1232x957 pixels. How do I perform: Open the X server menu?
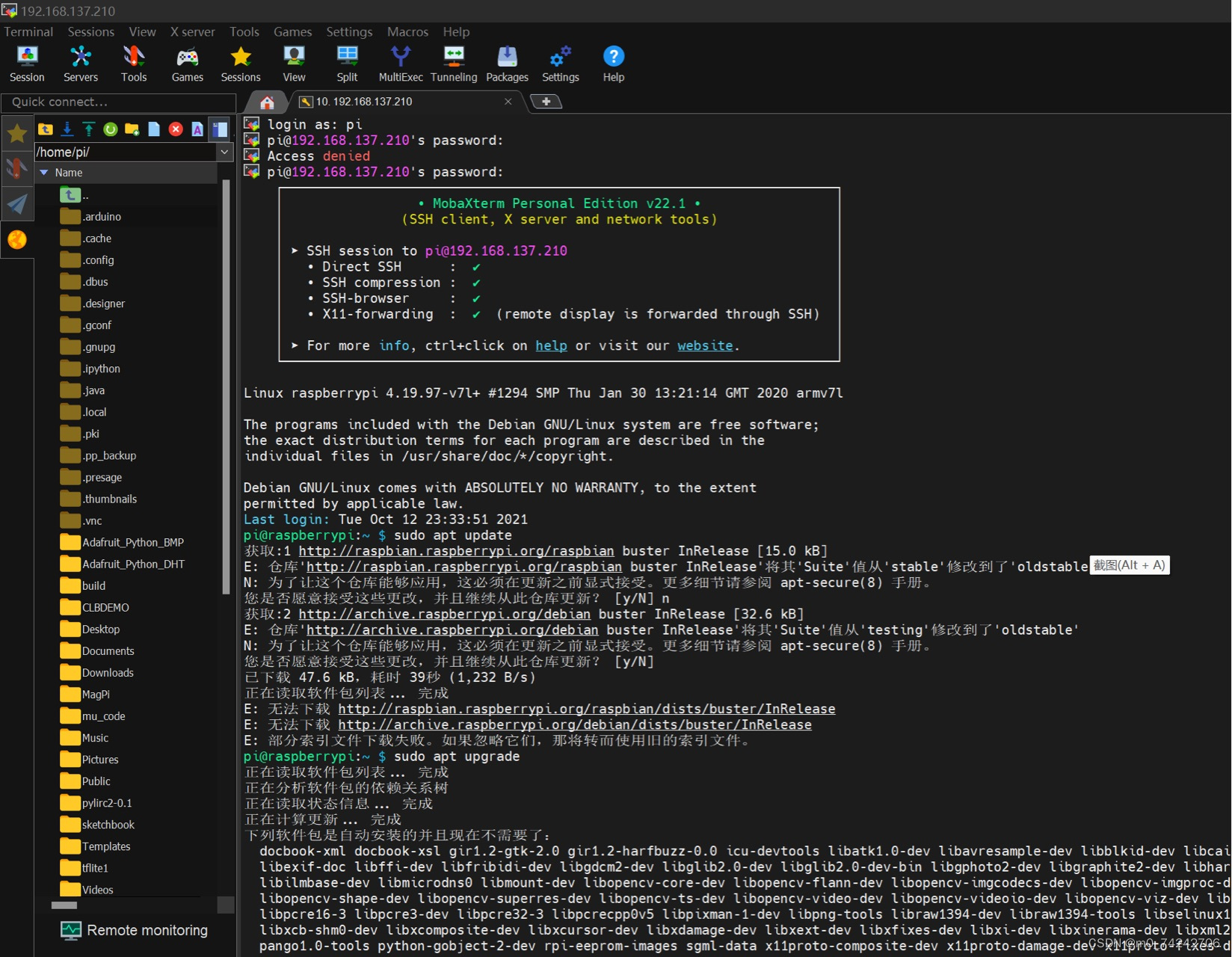(x=192, y=31)
